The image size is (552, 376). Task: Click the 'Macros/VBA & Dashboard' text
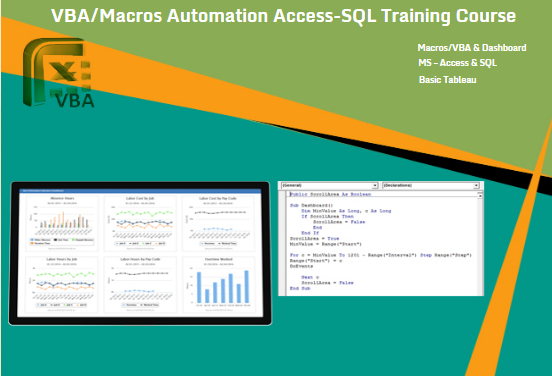[x=472, y=48]
